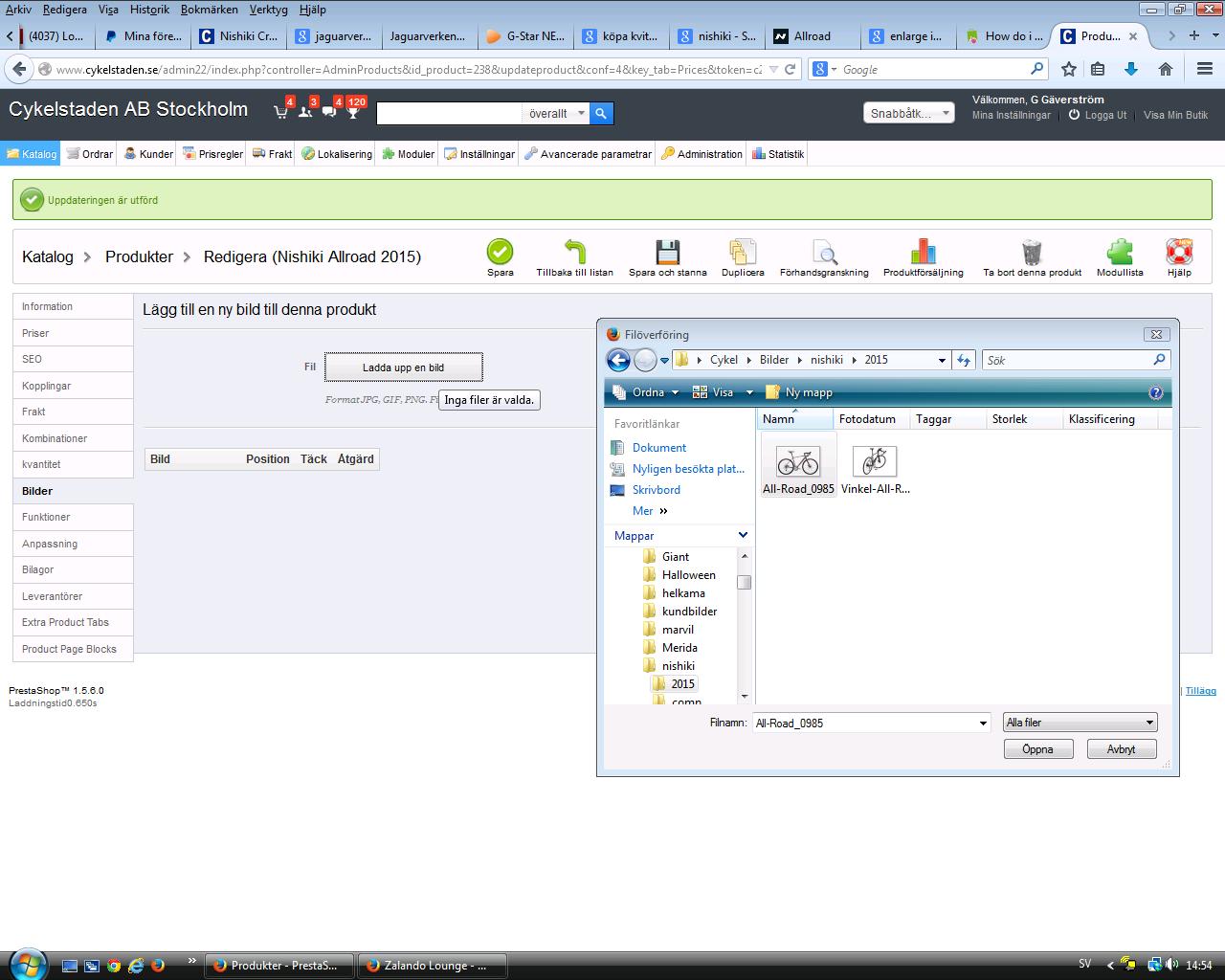Image resolution: width=1225 pixels, height=980 pixels.
Task: Open the Kunder menu tab
Action: click(x=148, y=154)
